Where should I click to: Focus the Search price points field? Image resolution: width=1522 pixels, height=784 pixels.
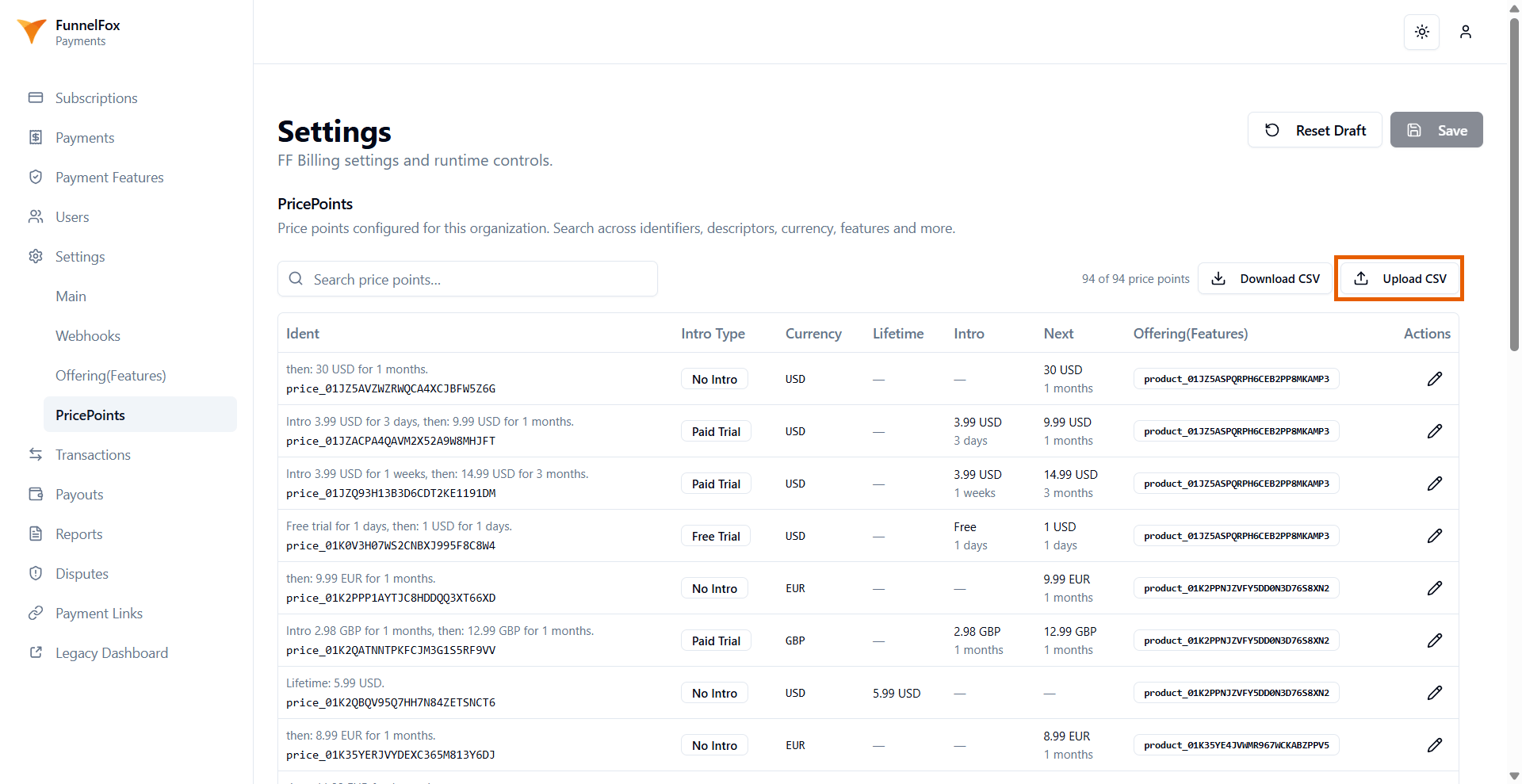click(x=468, y=279)
